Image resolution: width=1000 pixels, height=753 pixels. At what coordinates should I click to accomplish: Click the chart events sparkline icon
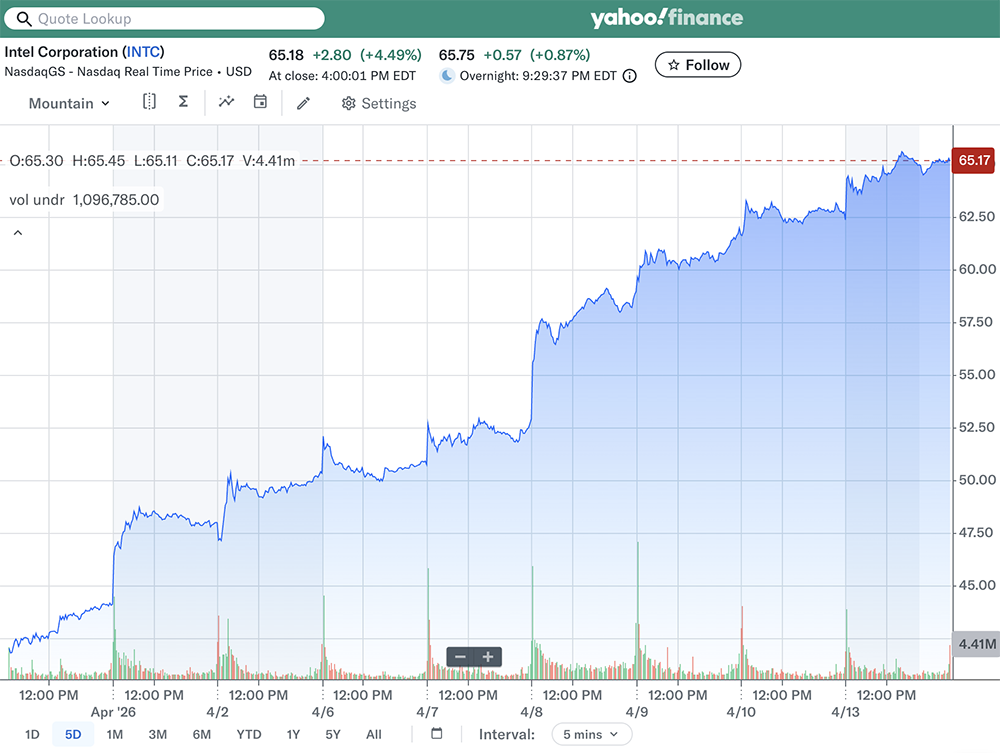point(226,102)
